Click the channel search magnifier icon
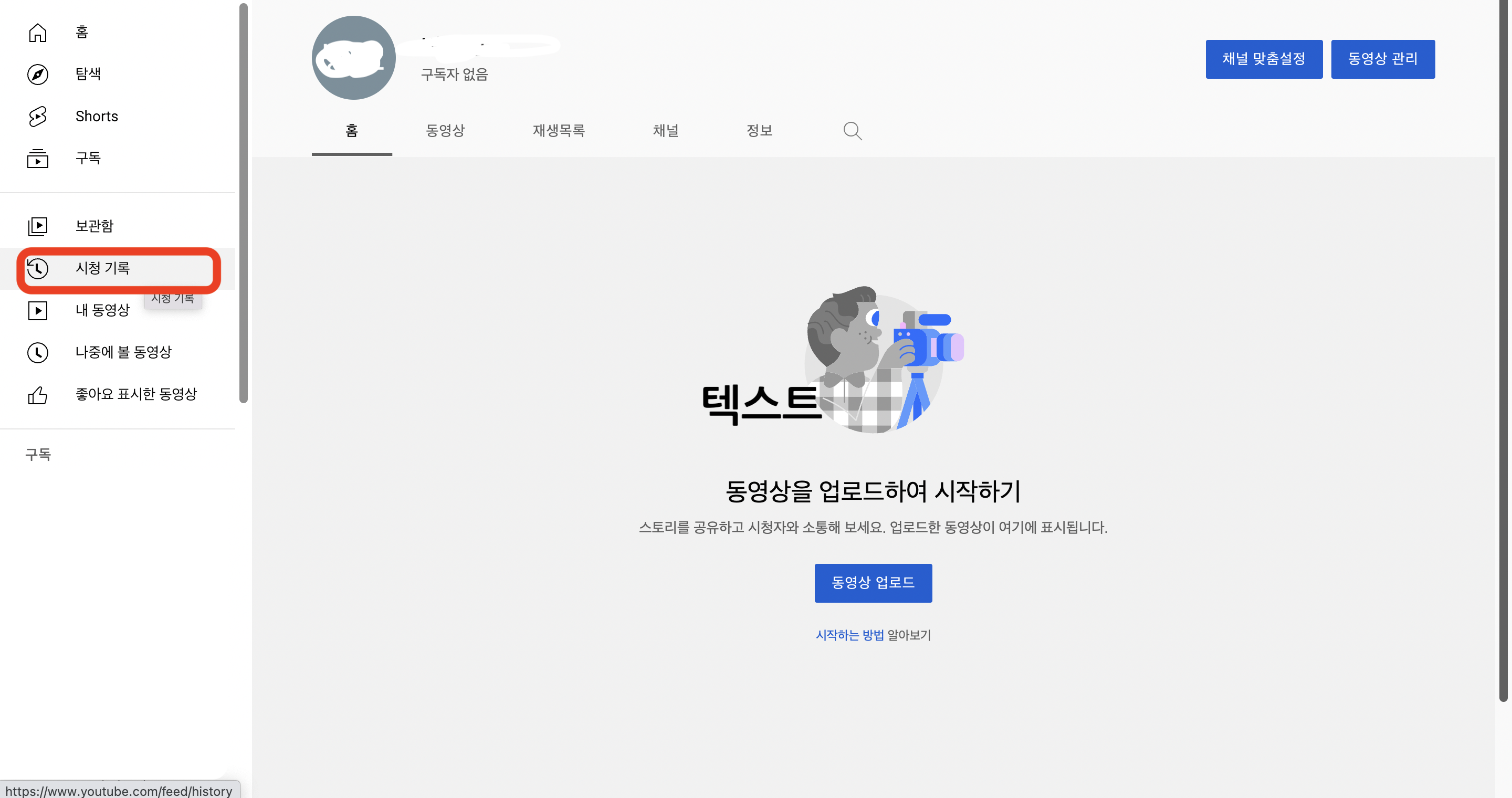The height and width of the screenshot is (798, 1512). pos(852,130)
